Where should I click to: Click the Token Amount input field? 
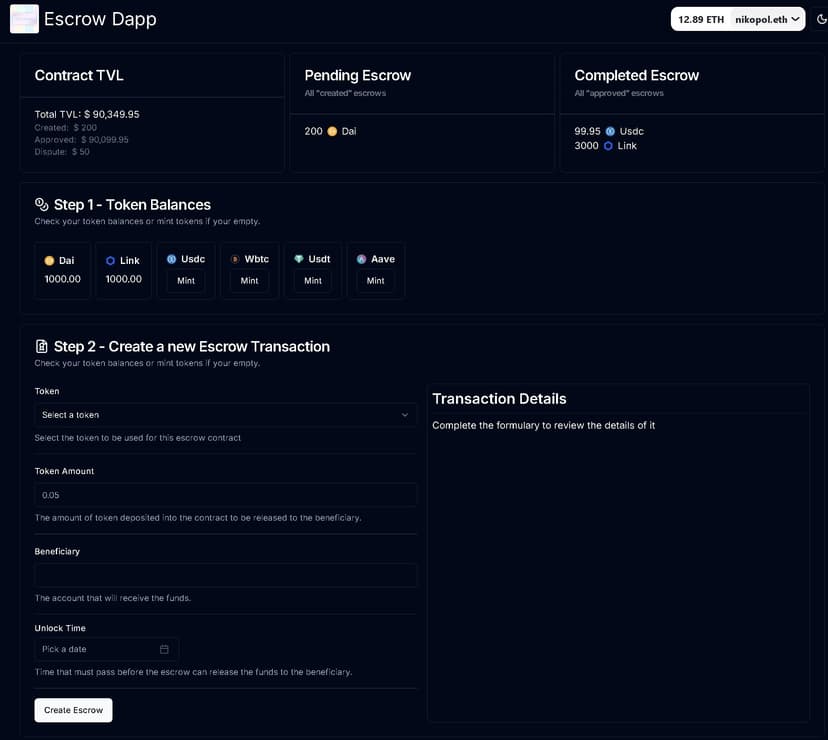click(x=225, y=494)
